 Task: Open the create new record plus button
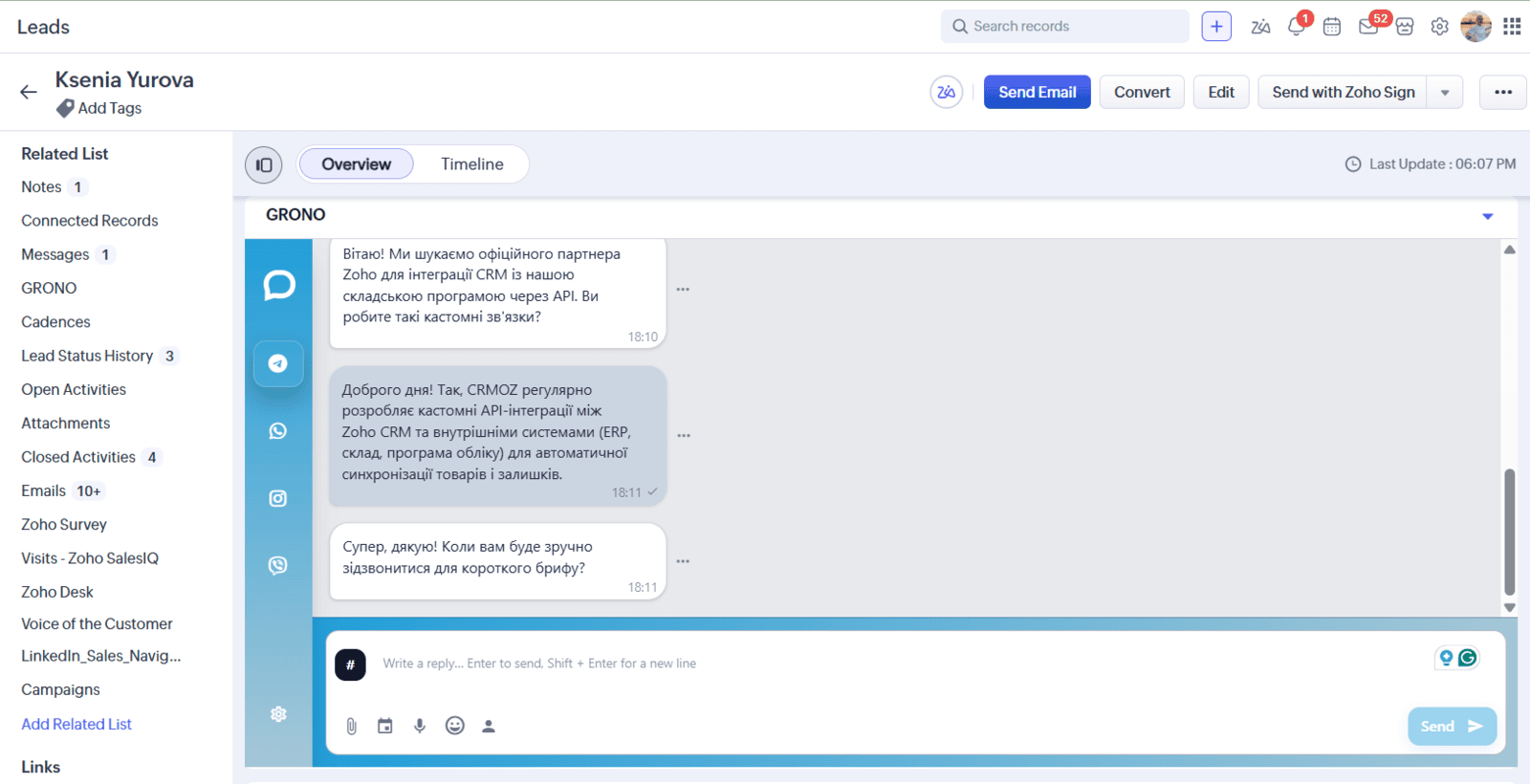tap(1216, 27)
